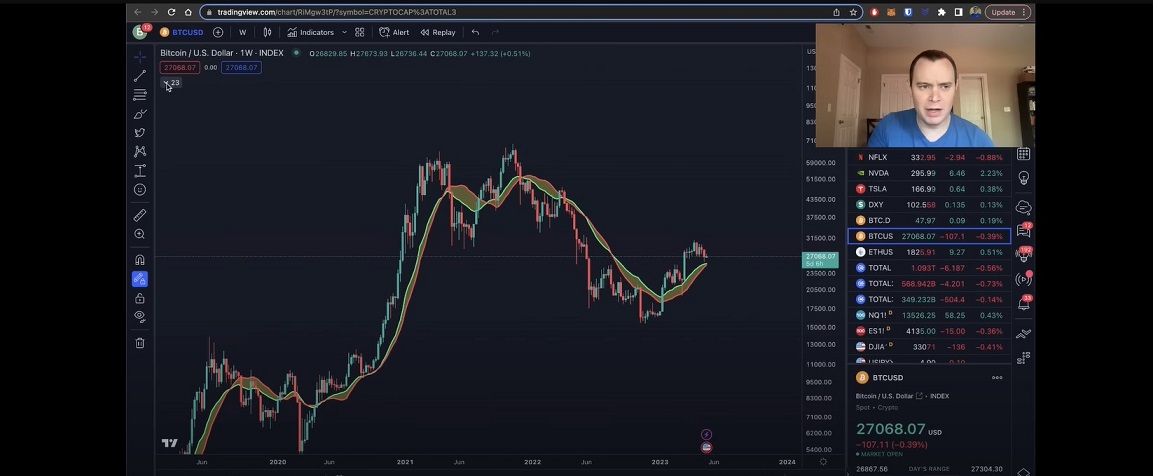This screenshot has width=1153, height=476.
Task: Open the text annotation tool
Action: coord(140,171)
